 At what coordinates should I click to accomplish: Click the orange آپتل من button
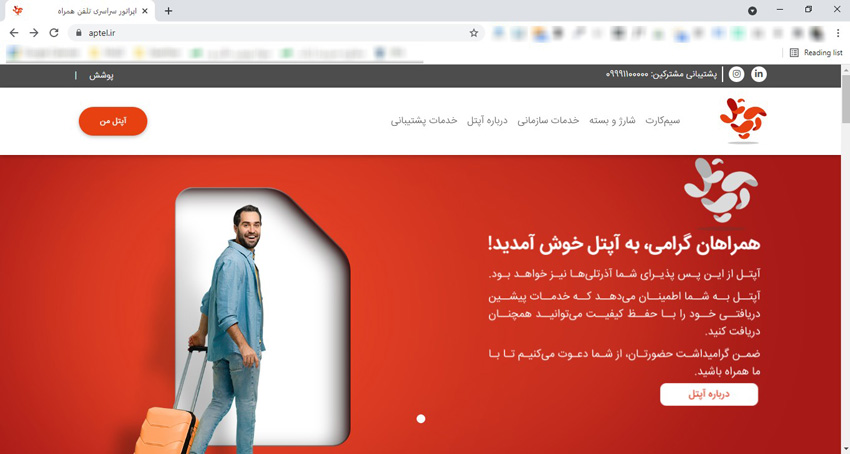[x=113, y=121]
